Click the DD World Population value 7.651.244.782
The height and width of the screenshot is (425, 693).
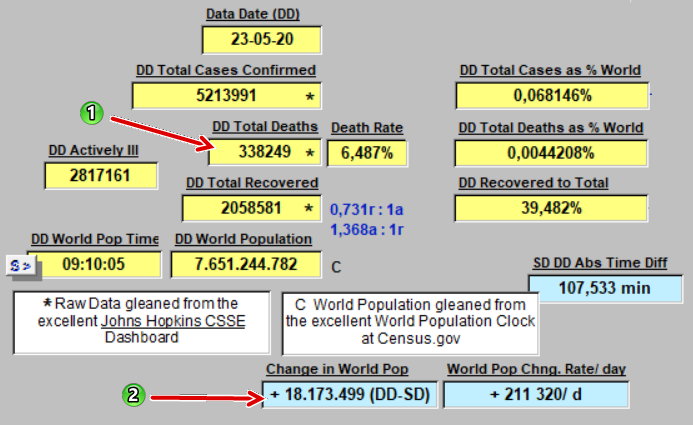(x=246, y=264)
